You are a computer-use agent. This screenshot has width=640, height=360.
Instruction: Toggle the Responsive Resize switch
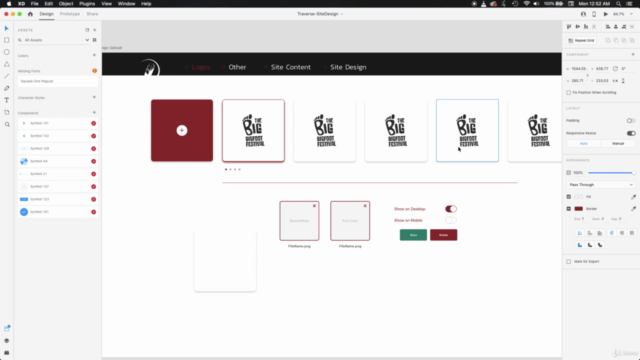click(631, 133)
